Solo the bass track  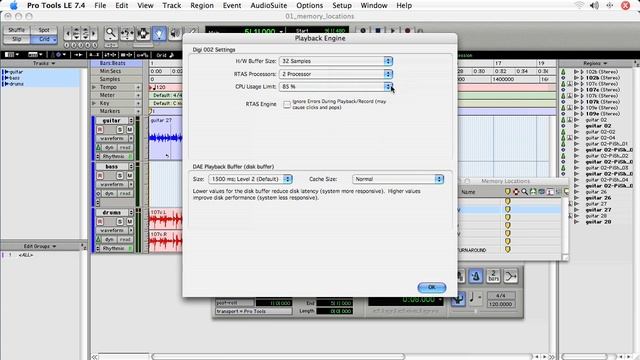pos(120,176)
